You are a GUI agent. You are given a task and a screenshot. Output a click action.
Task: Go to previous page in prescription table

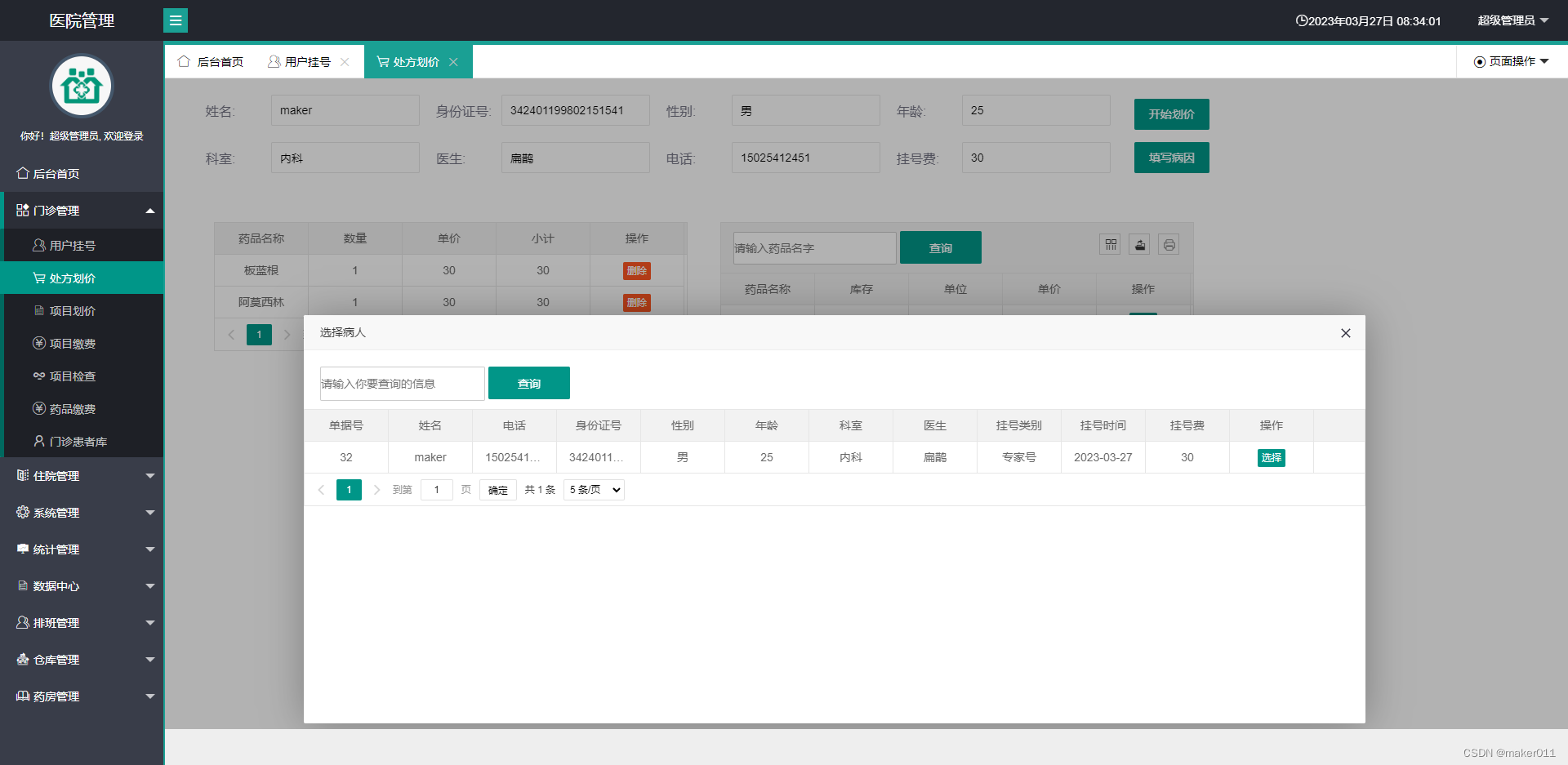231,335
